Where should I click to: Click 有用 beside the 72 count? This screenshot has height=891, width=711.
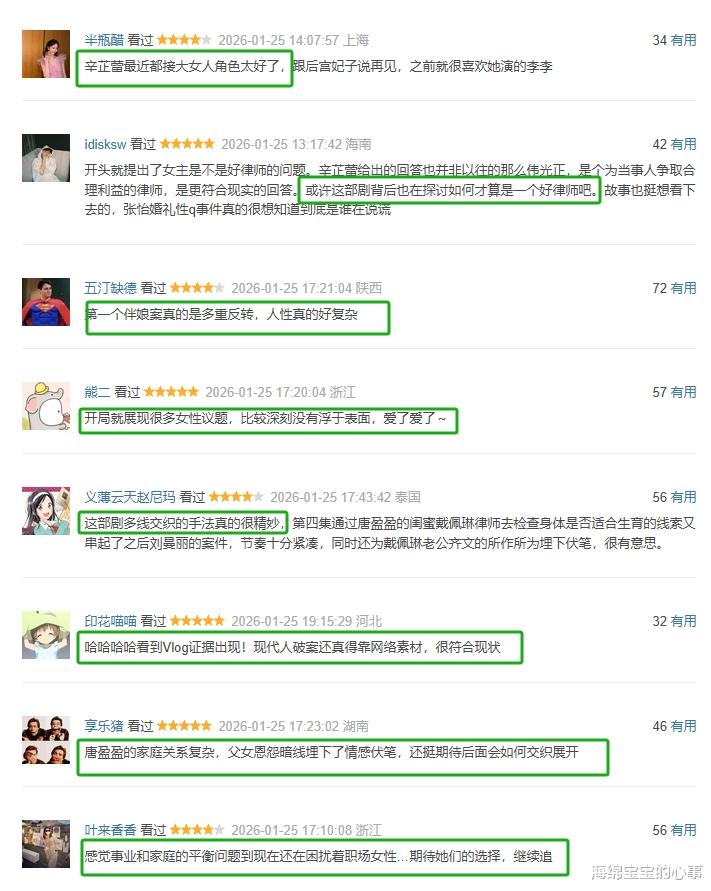click(x=684, y=288)
